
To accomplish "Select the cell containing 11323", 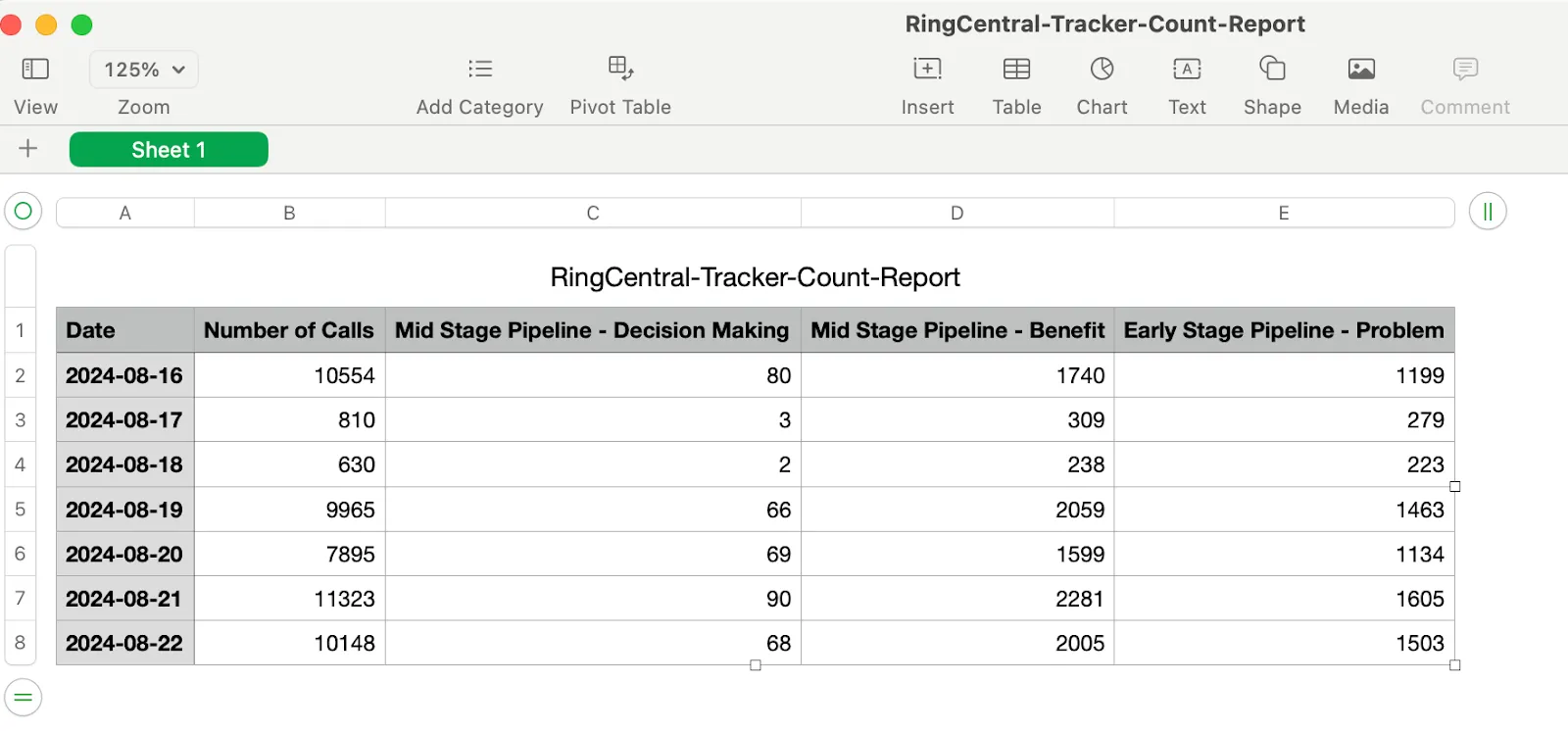I will pyautogui.click(x=288, y=598).
